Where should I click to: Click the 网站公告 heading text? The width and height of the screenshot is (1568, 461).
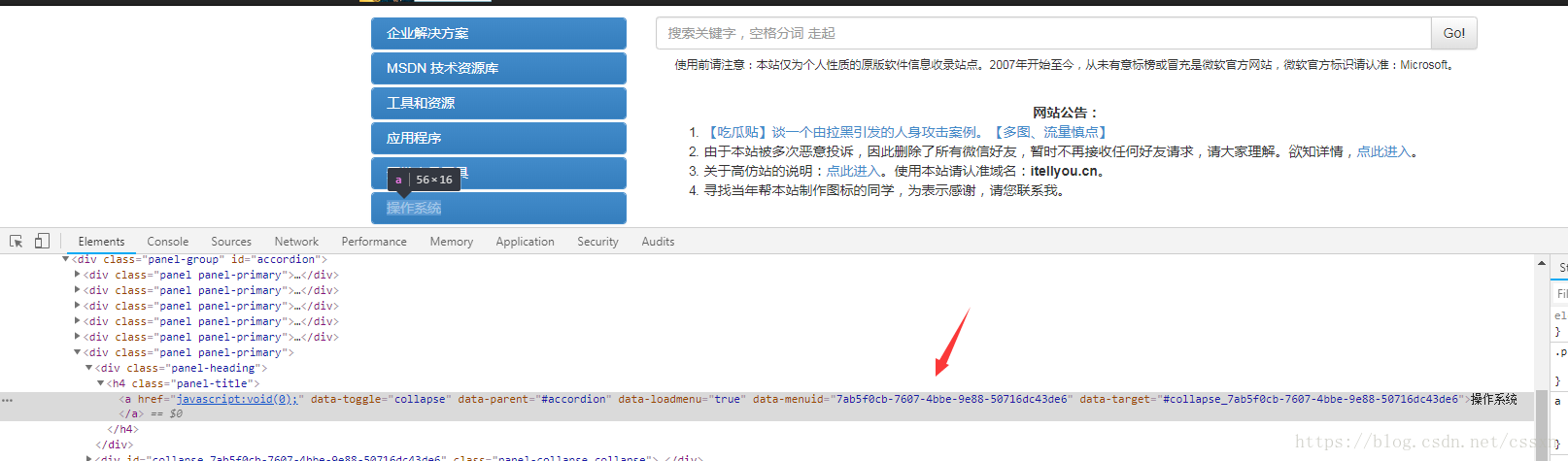[x=1065, y=113]
